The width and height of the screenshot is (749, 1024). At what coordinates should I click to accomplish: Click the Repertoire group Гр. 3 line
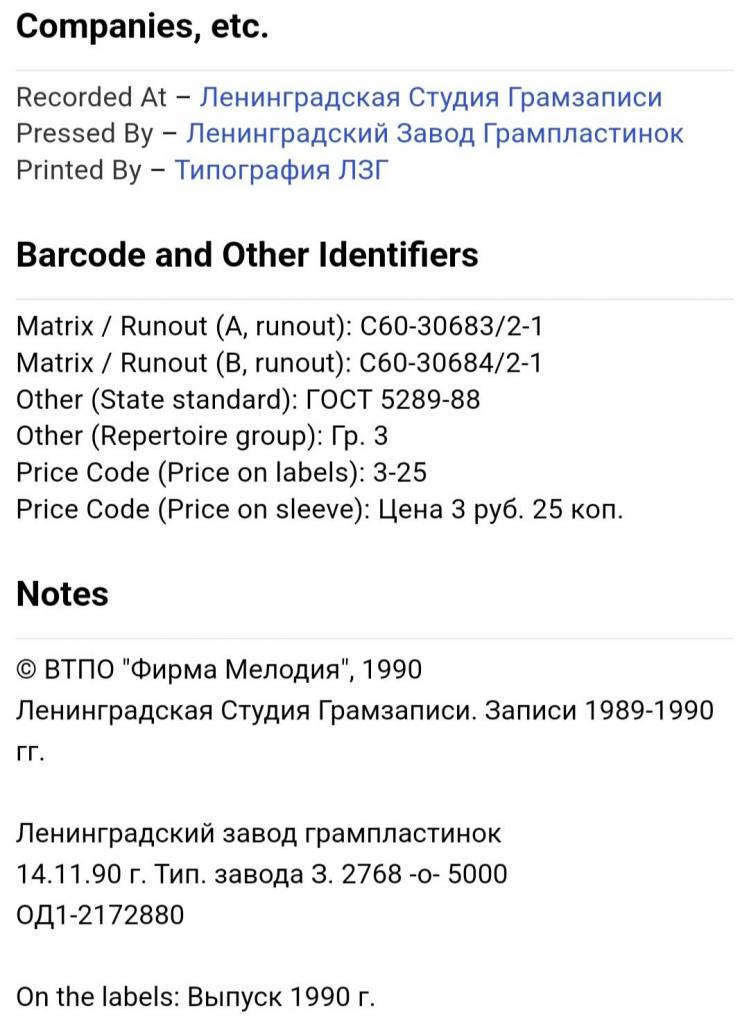click(202, 436)
